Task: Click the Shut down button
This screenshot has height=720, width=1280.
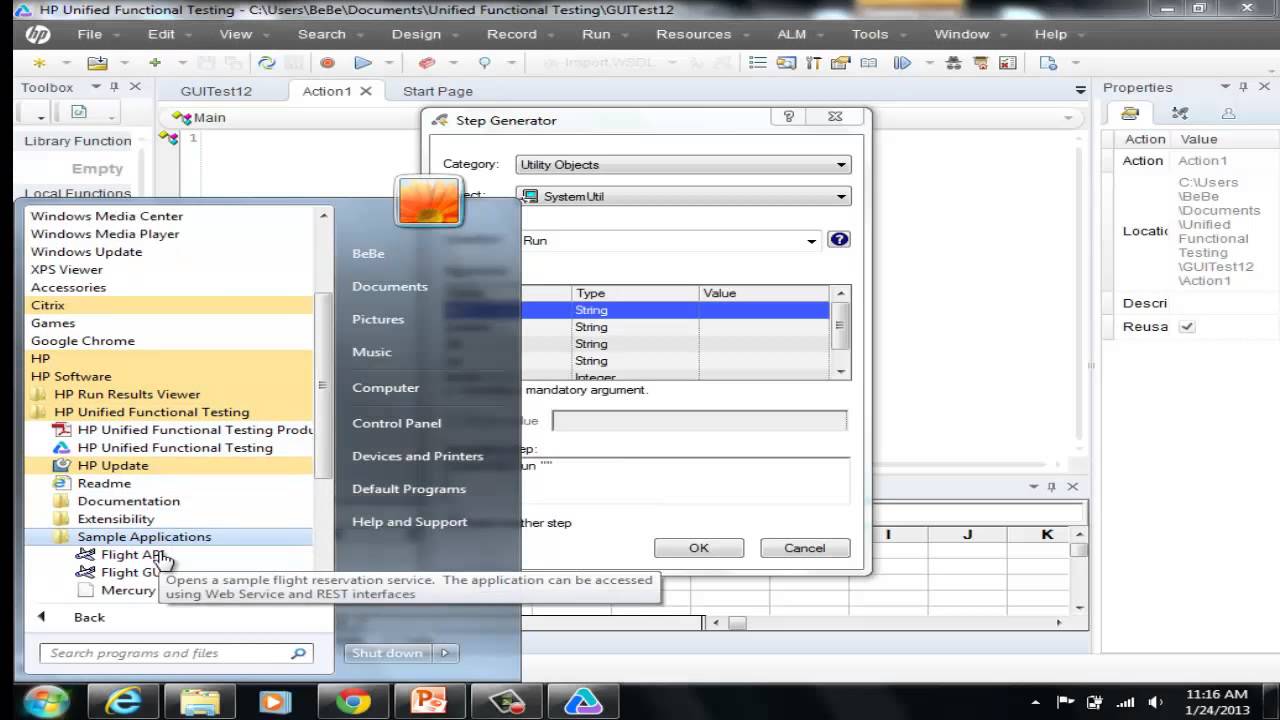Action: click(388, 653)
